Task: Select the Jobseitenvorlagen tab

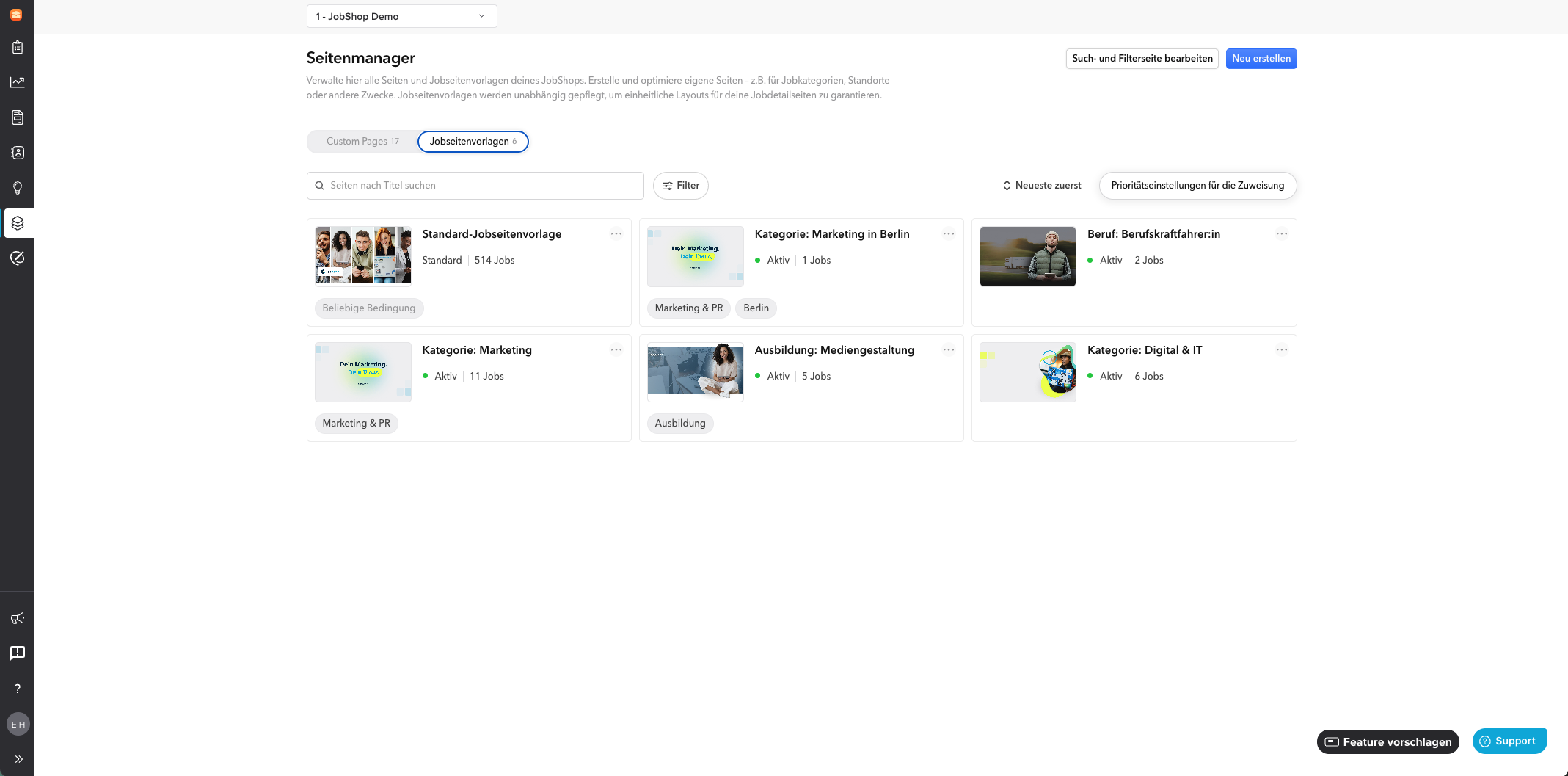Action: (473, 142)
